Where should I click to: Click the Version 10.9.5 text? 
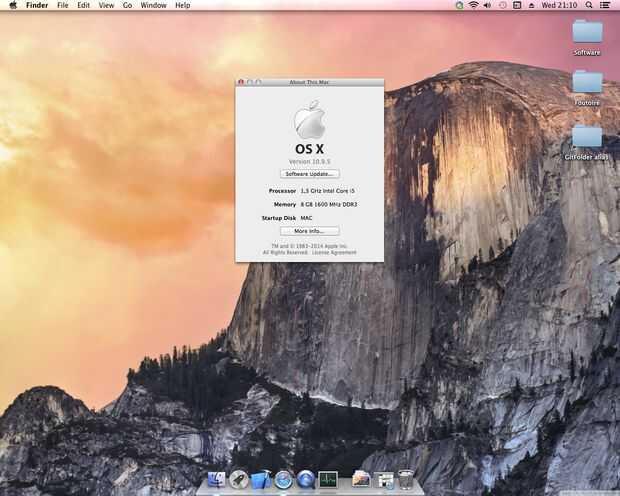click(x=310, y=161)
